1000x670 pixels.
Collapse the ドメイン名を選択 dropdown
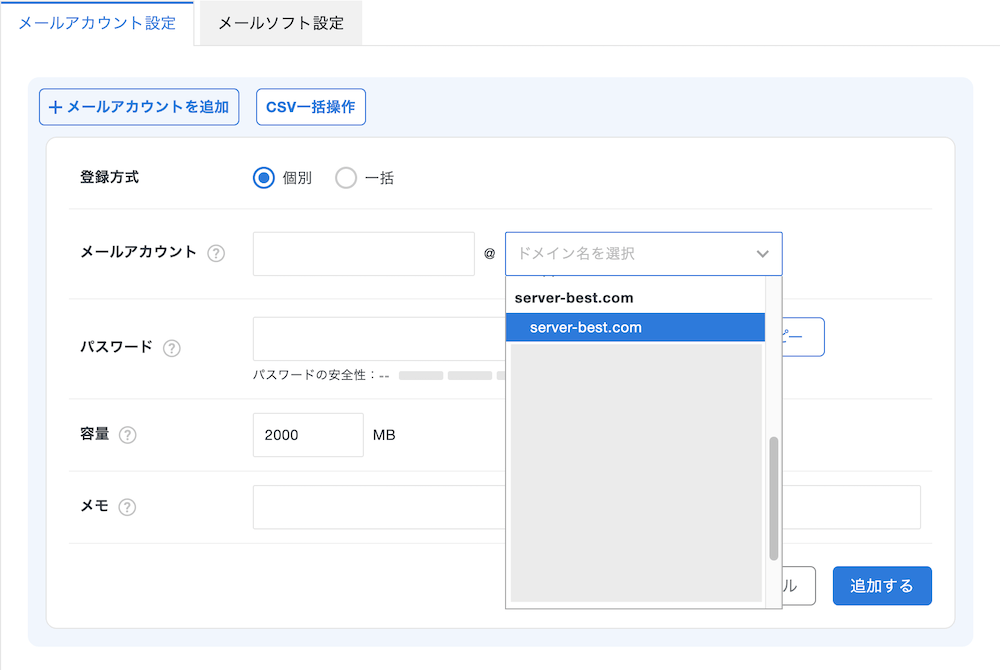coord(643,254)
